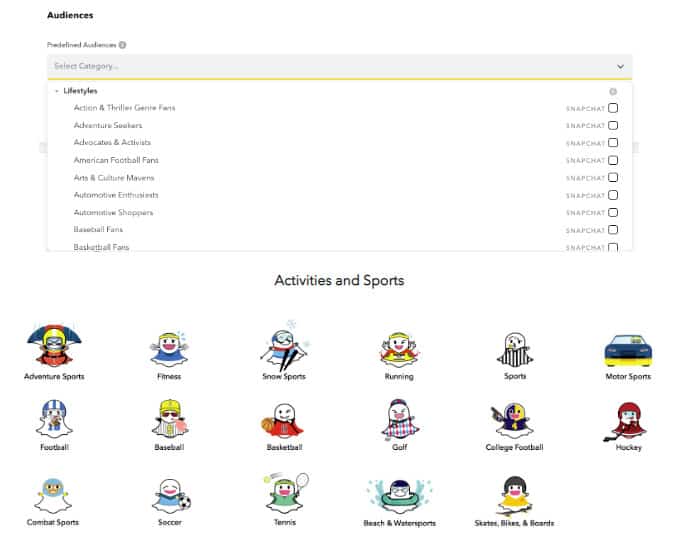Tick the Advocates & Activists checkbox
Image resolution: width=681 pixels, height=551 pixels.
tap(613, 142)
